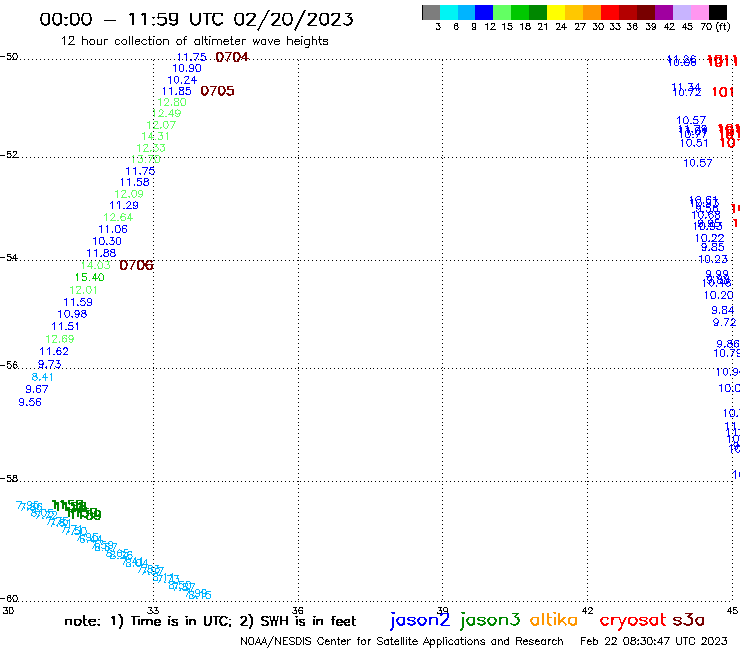Click the right-track value '10.20'

(718, 295)
